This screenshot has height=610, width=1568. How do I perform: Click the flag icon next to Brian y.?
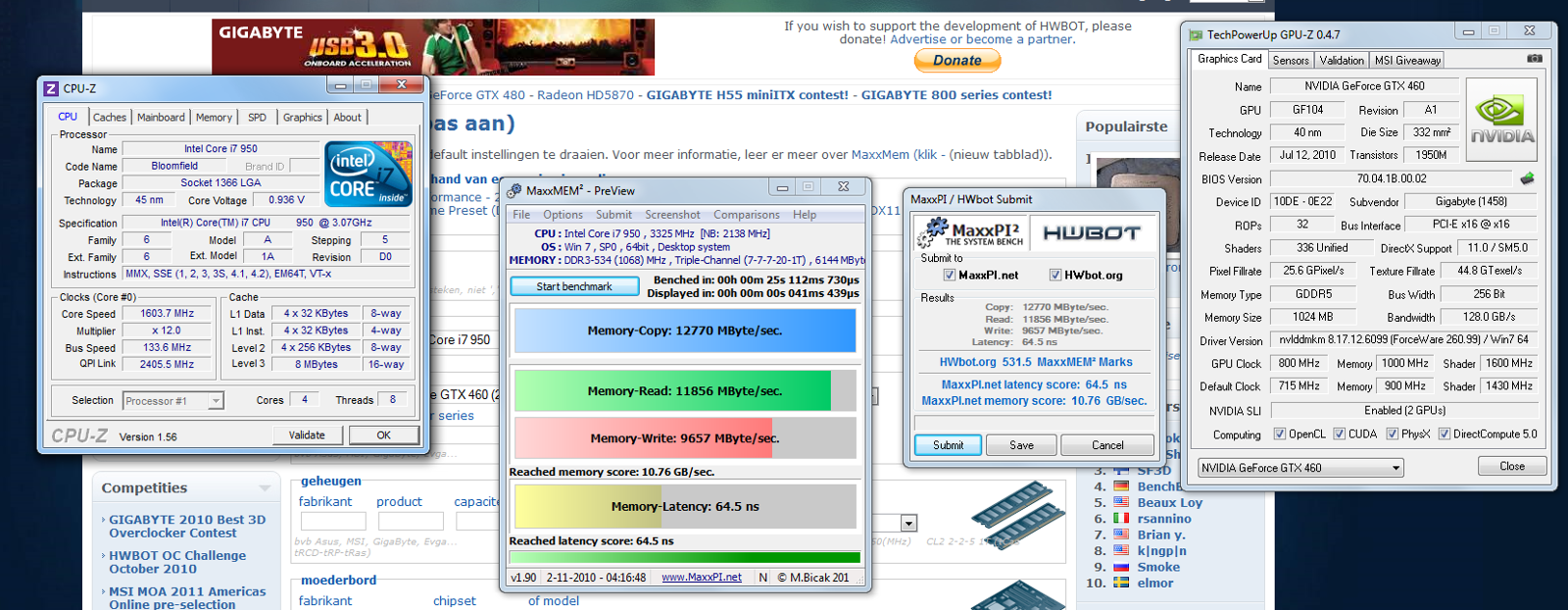(1121, 534)
